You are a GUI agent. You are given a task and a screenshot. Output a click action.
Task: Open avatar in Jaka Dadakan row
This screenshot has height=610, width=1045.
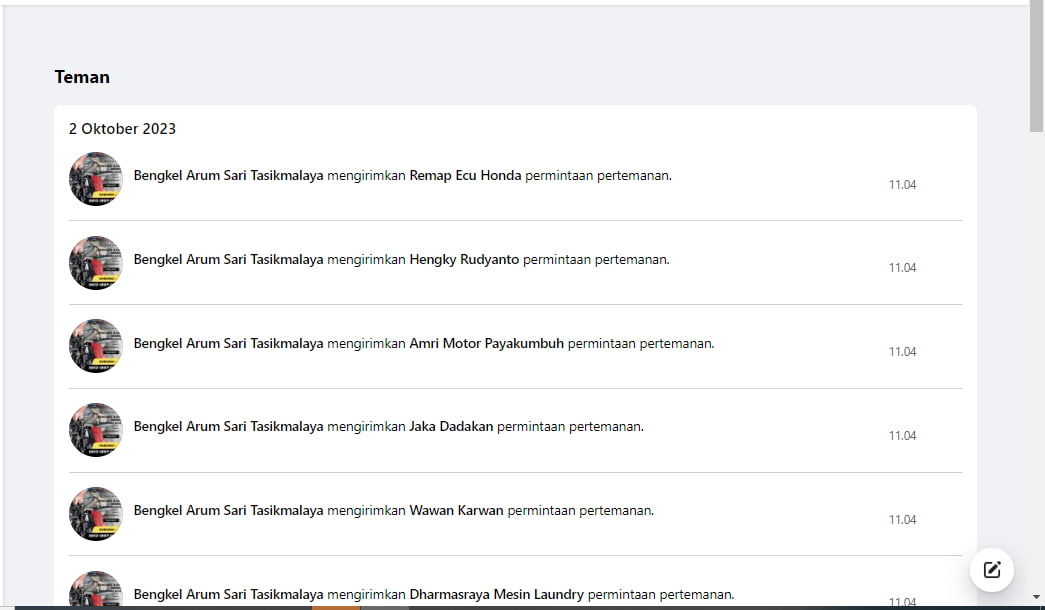pos(96,430)
